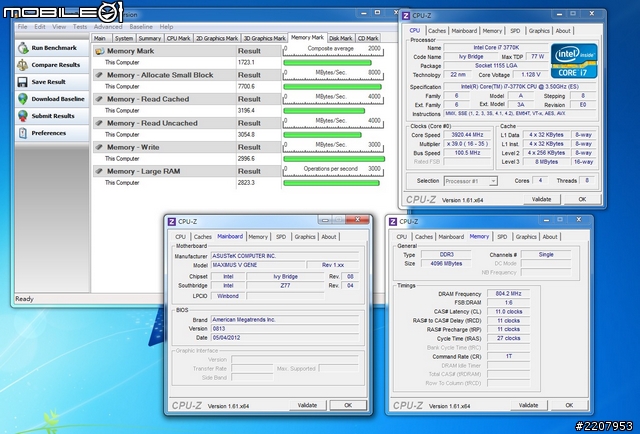Click the Memory - Large RAM result bar
Screen dimensions: 640x434
coord(331,183)
